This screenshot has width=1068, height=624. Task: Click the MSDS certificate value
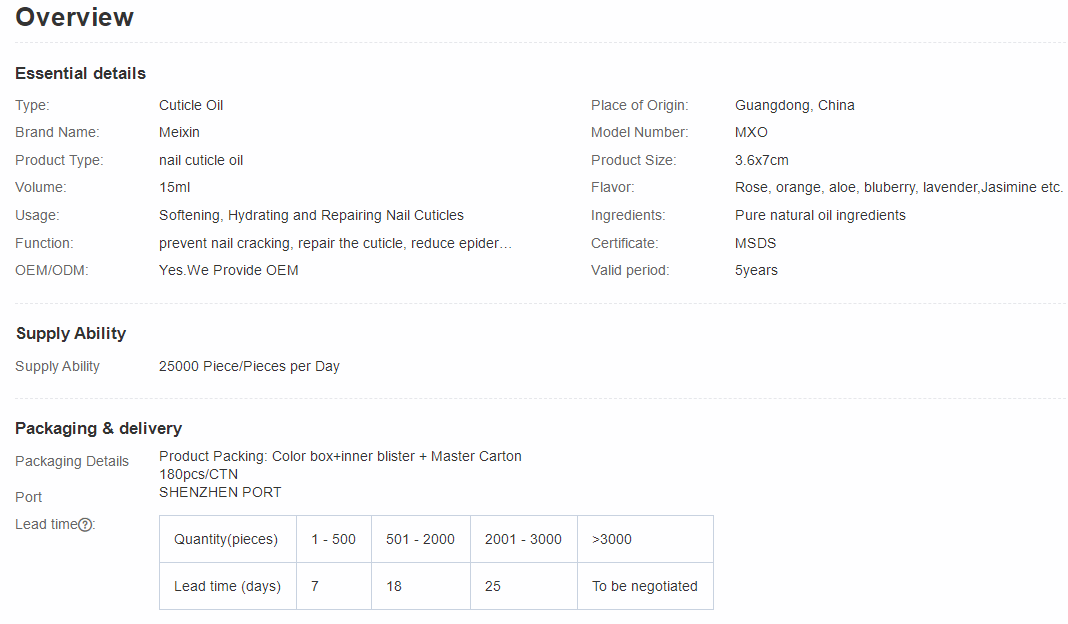tap(755, 243)
